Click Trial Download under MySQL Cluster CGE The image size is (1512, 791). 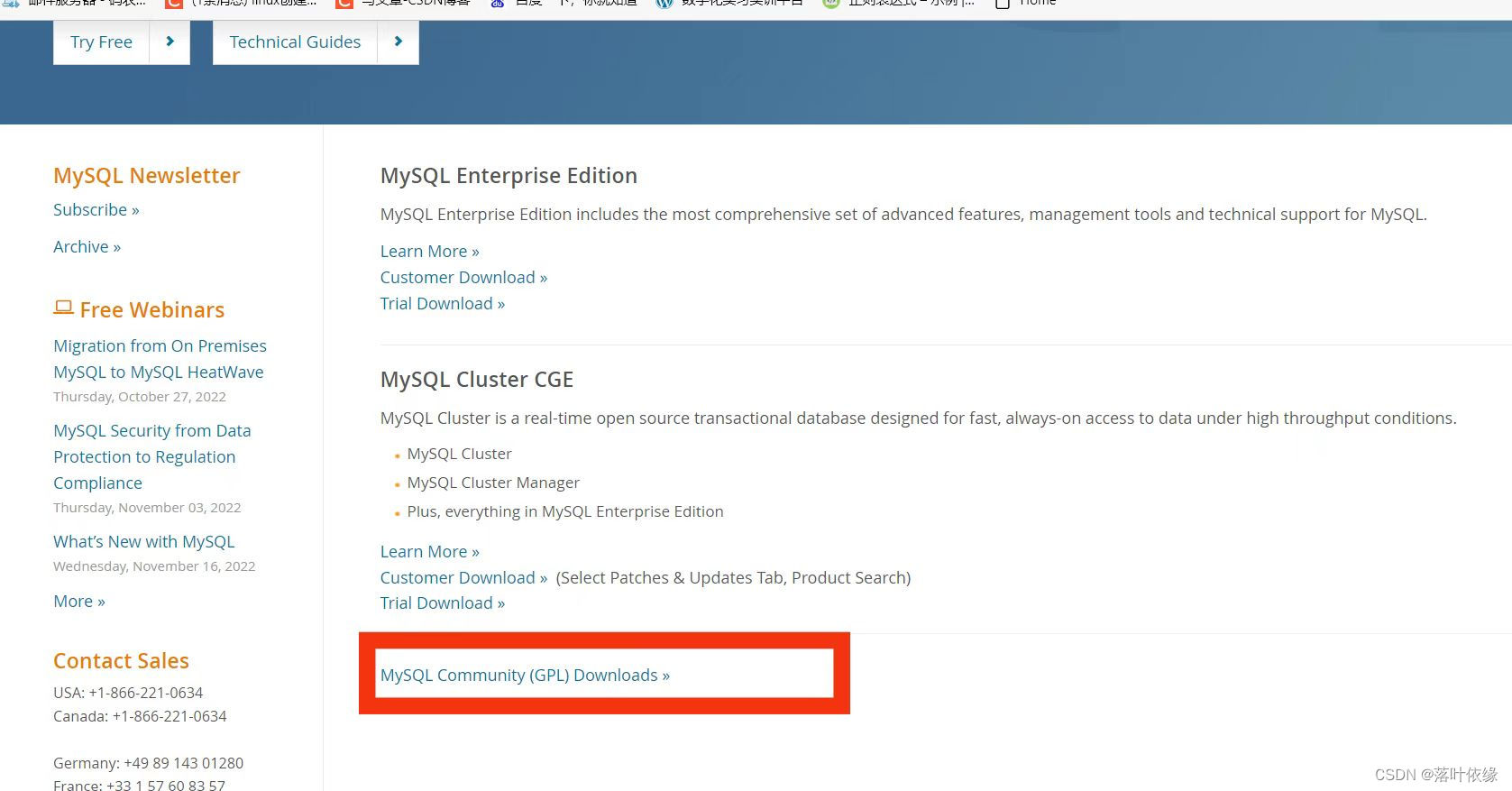(442, 603)
